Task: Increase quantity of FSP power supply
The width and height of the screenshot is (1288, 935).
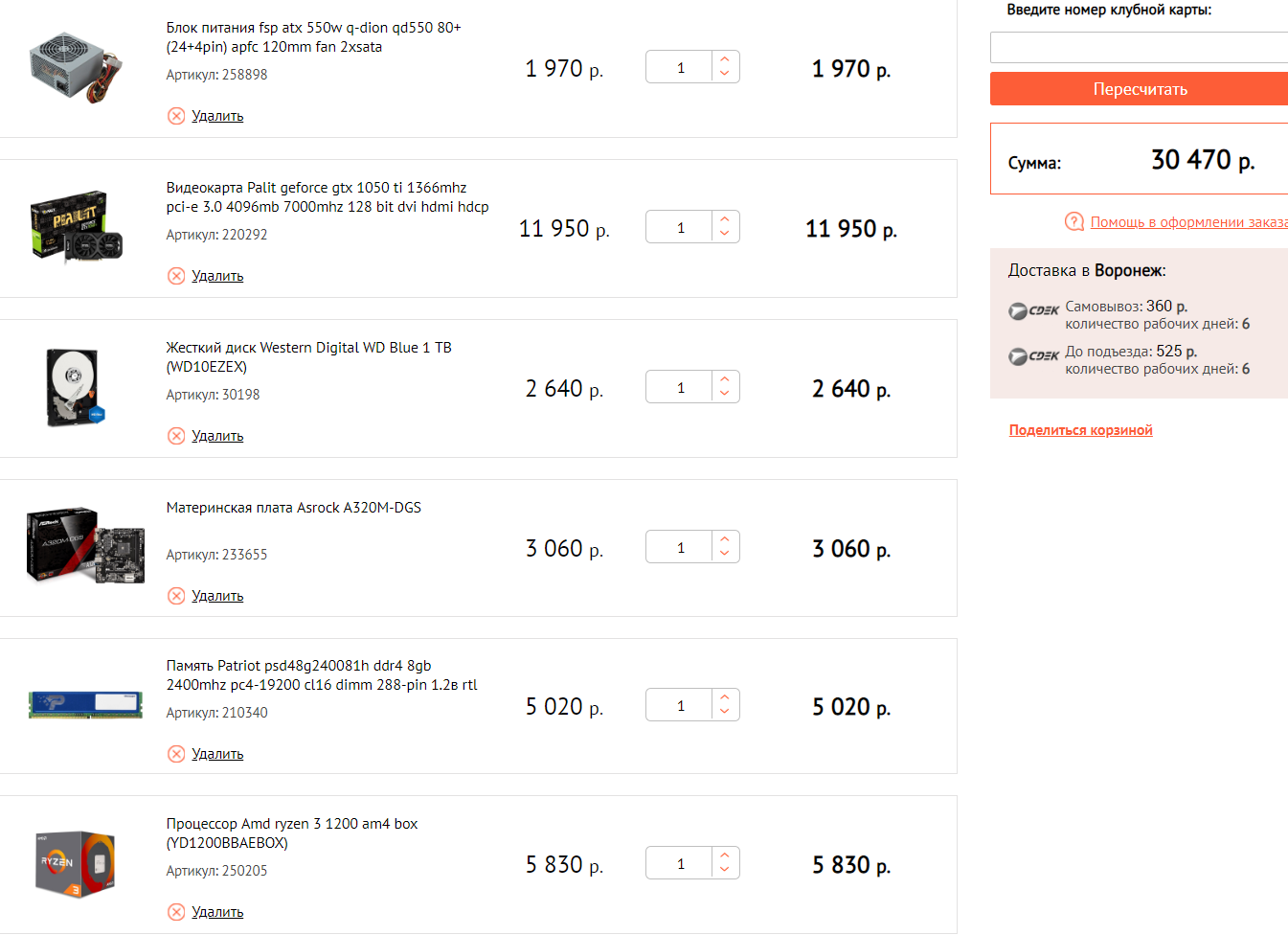Action: [725, 59]
